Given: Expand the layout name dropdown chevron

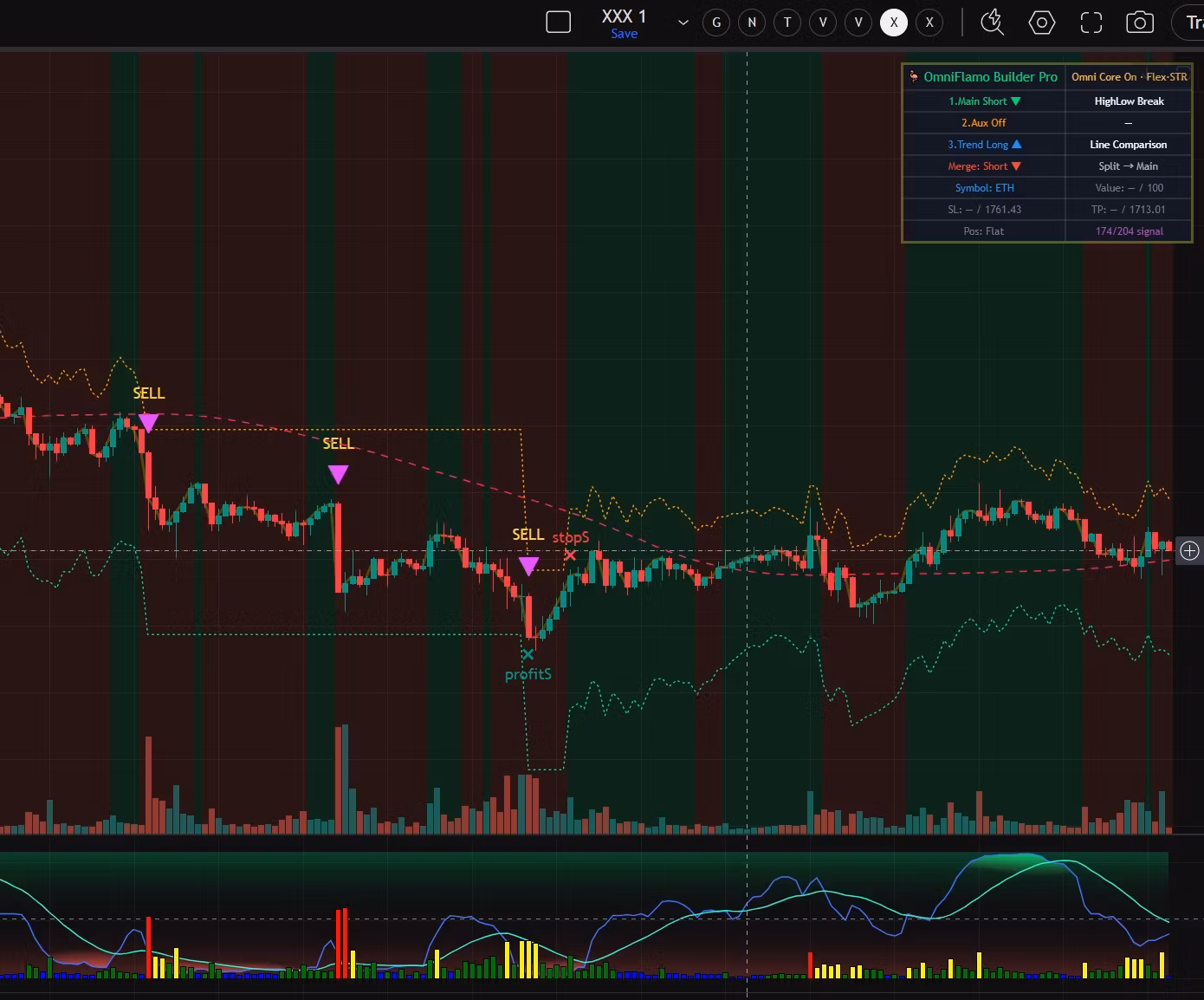Looking at the screenshot, I should (683, 23).
